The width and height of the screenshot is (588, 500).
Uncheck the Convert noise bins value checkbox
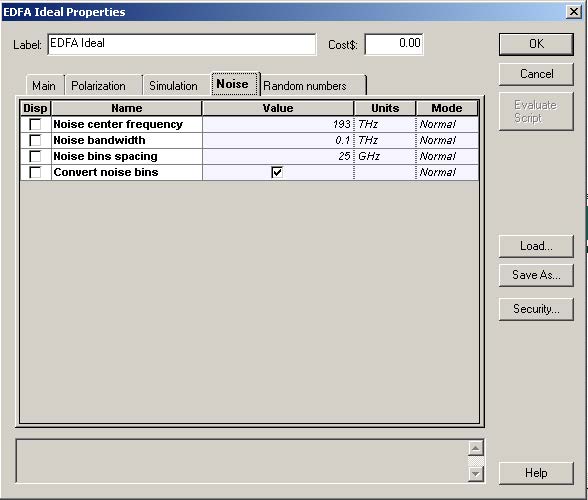click(x=277, y=172)
